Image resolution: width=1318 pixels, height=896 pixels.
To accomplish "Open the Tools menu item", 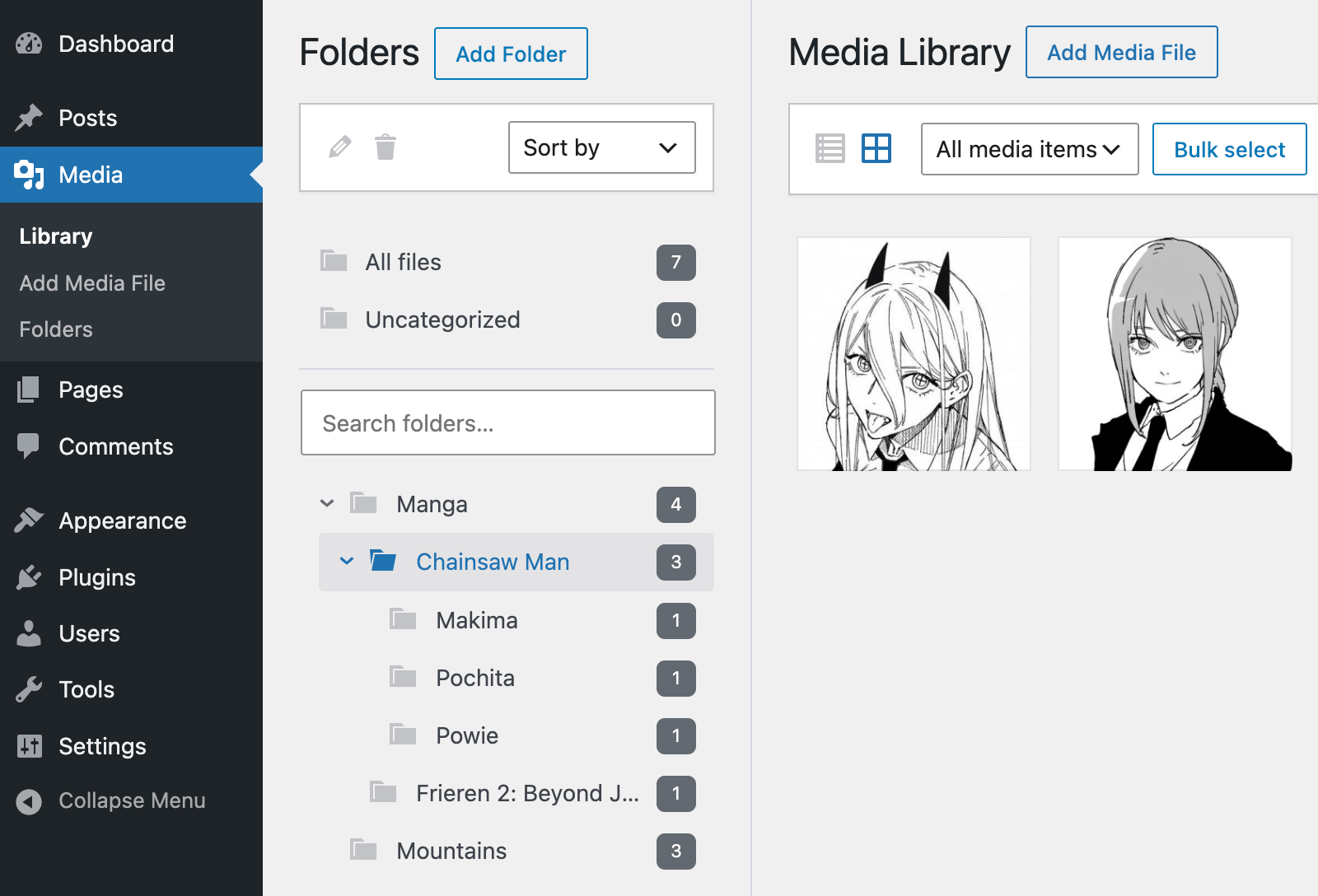I will coord(131,689).
